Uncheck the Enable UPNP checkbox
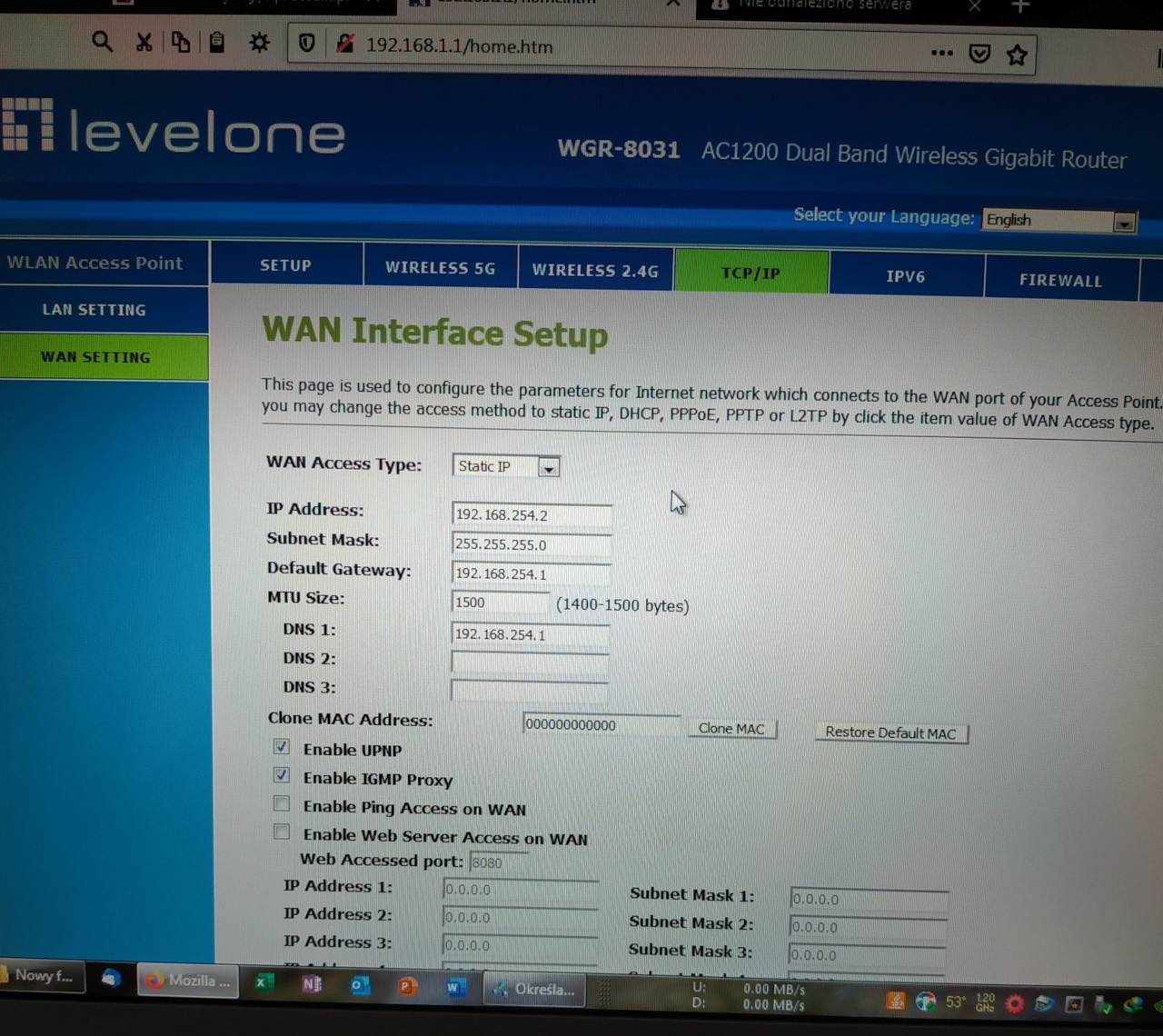This screenshot has width=1163, height=1036. pos(282,747)
